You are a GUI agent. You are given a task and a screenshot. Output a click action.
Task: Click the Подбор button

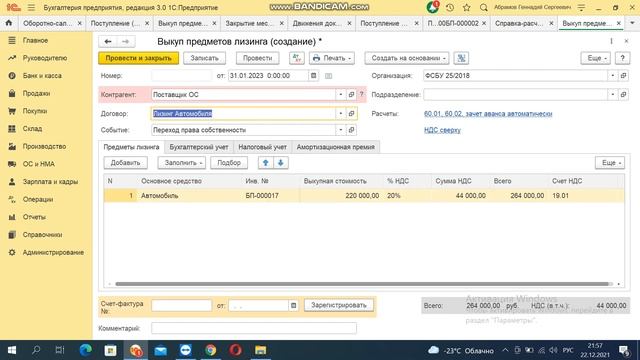click(x=229, y=162)
